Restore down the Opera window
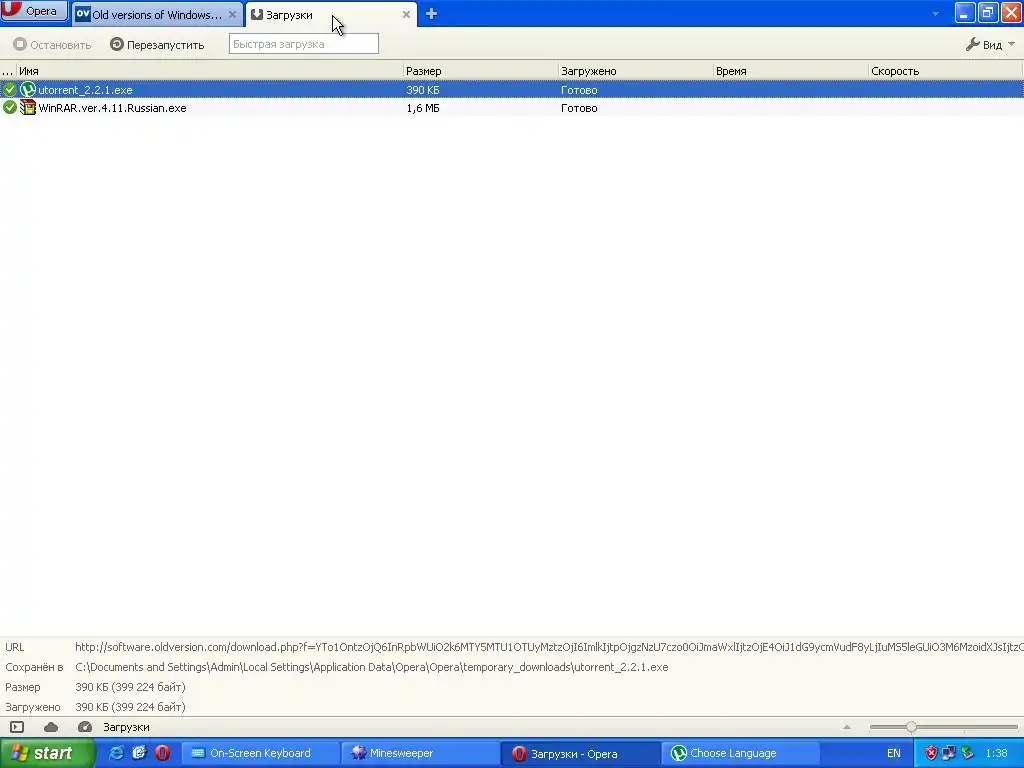Viewport: 1024px width, 768px height. [x=988, y=12]
